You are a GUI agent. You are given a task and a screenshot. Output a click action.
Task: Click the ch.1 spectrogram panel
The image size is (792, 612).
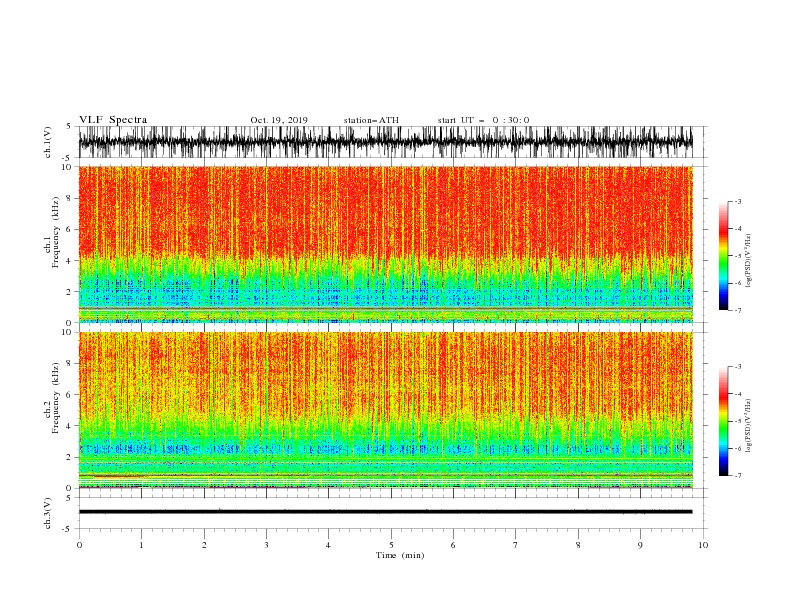click(x=385, y=244)
